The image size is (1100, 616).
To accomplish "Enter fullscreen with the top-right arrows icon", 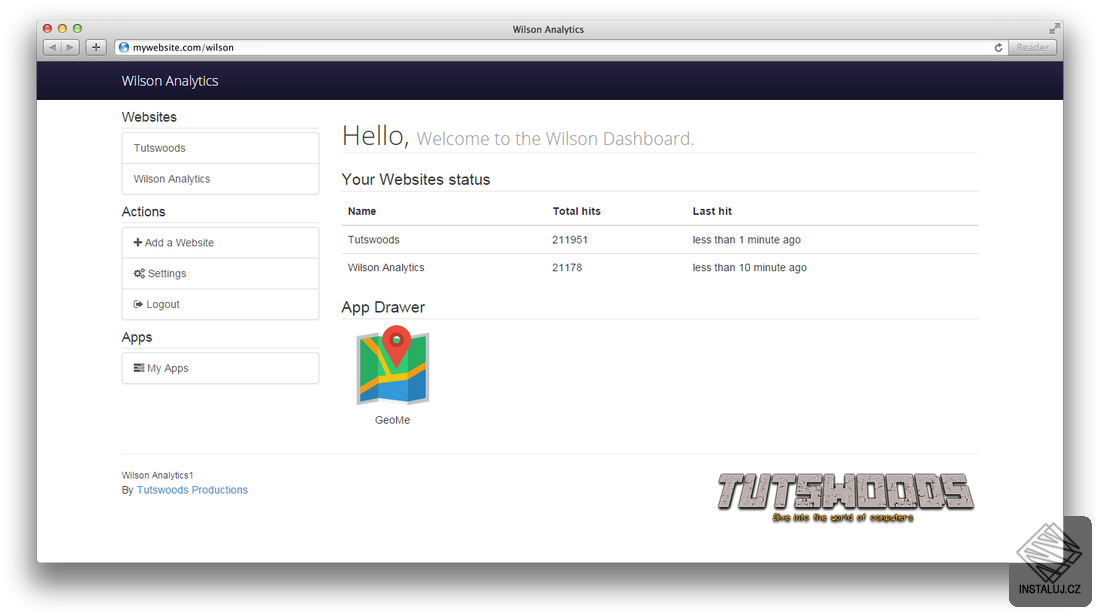I will tap(1054, 28).
